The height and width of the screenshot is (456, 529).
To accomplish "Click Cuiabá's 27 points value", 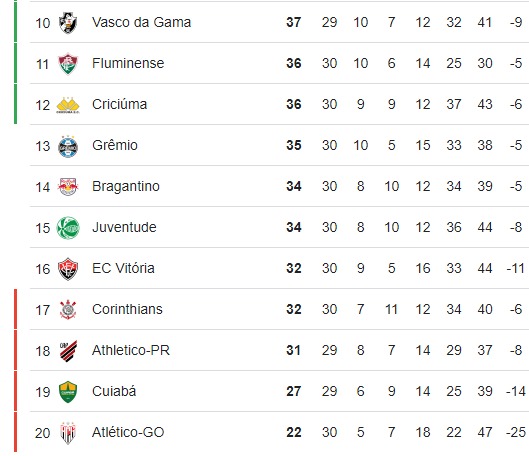I will coord(294,391).
